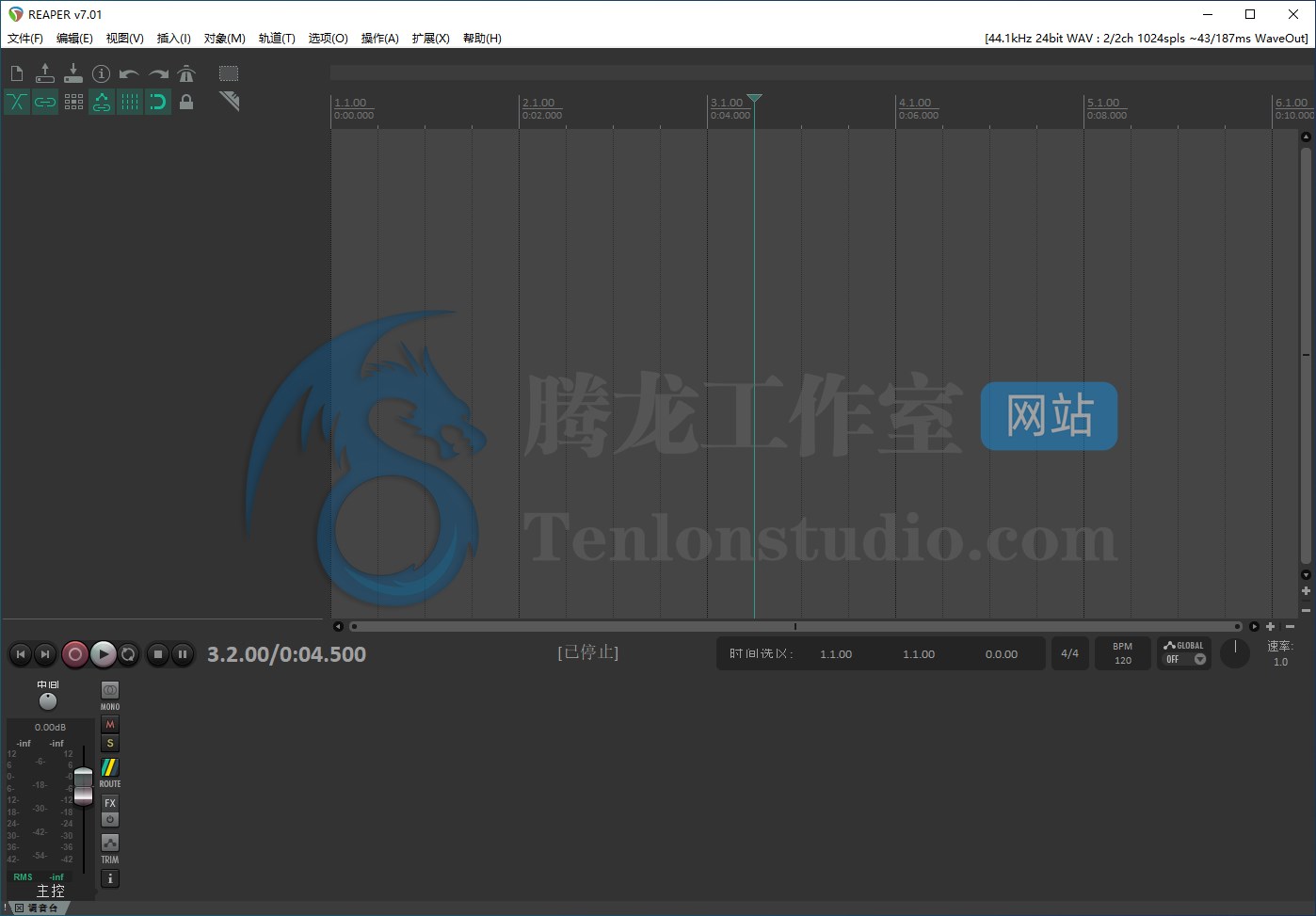
Task: Click horizontal scrollbar right arrow
Action: click(x=1254, y=626)
